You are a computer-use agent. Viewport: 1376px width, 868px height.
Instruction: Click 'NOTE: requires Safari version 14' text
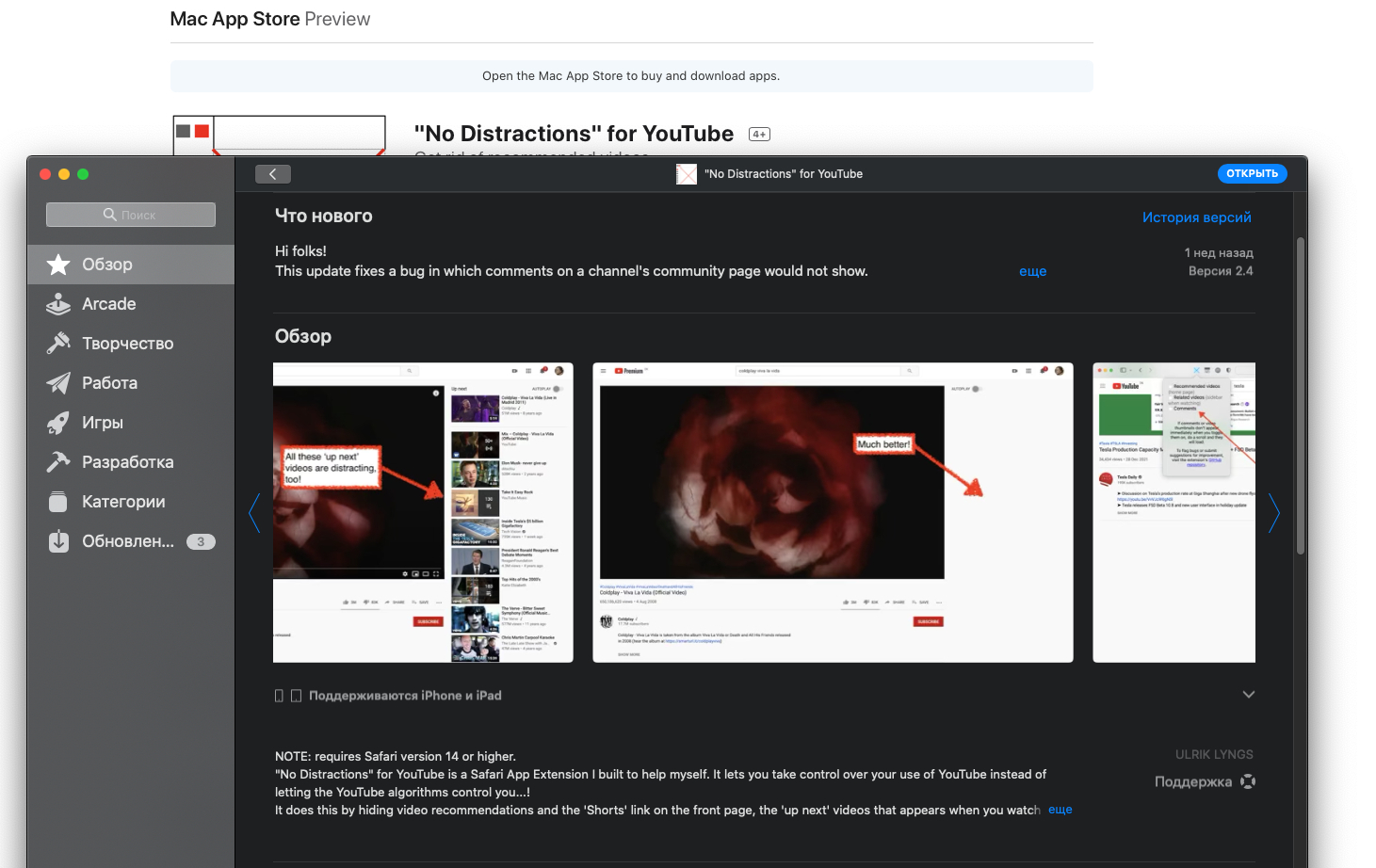396,756
